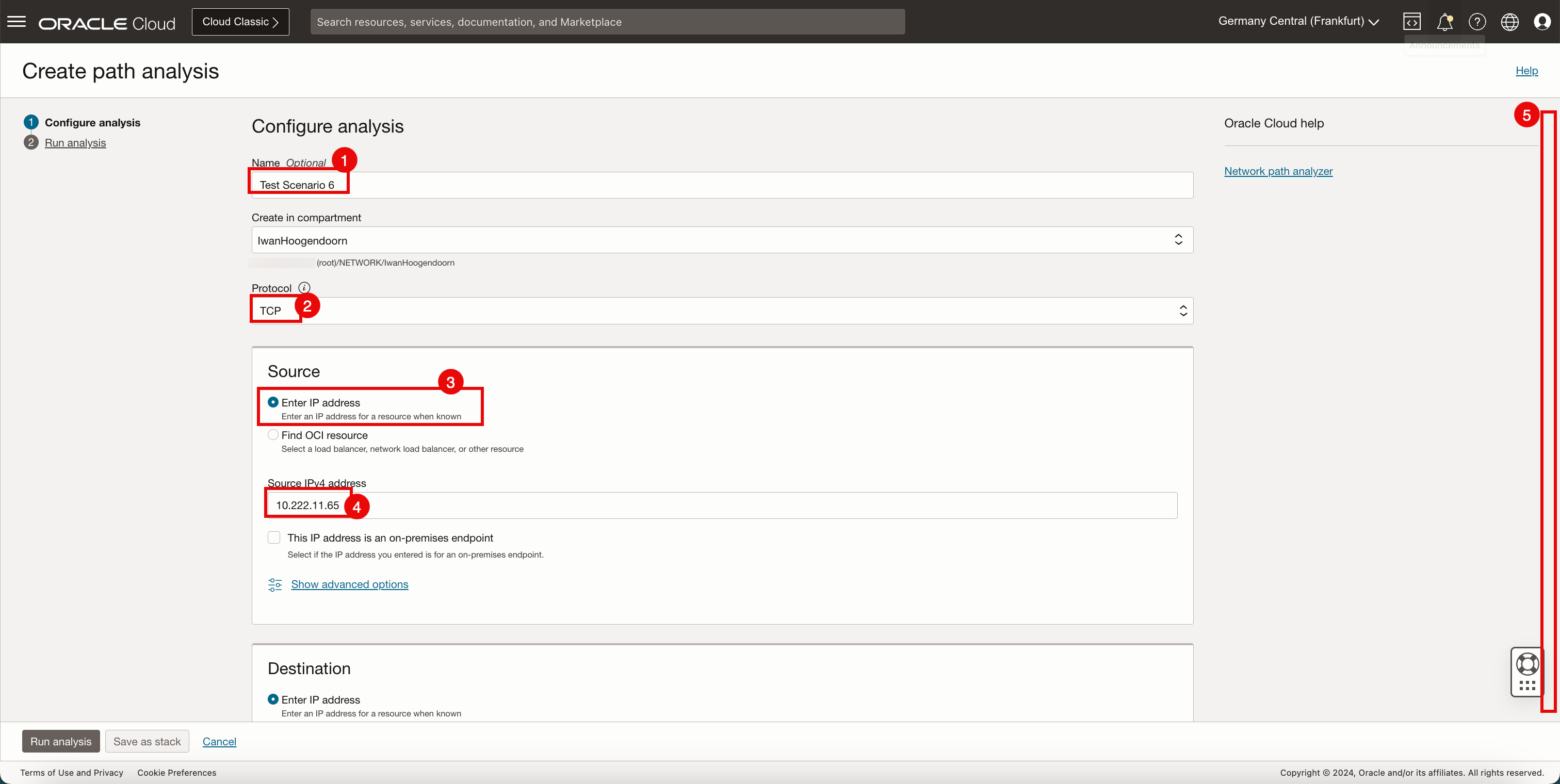Open the user profile avatar icon
The image size is (1560, 784).
pos(1542,22)
